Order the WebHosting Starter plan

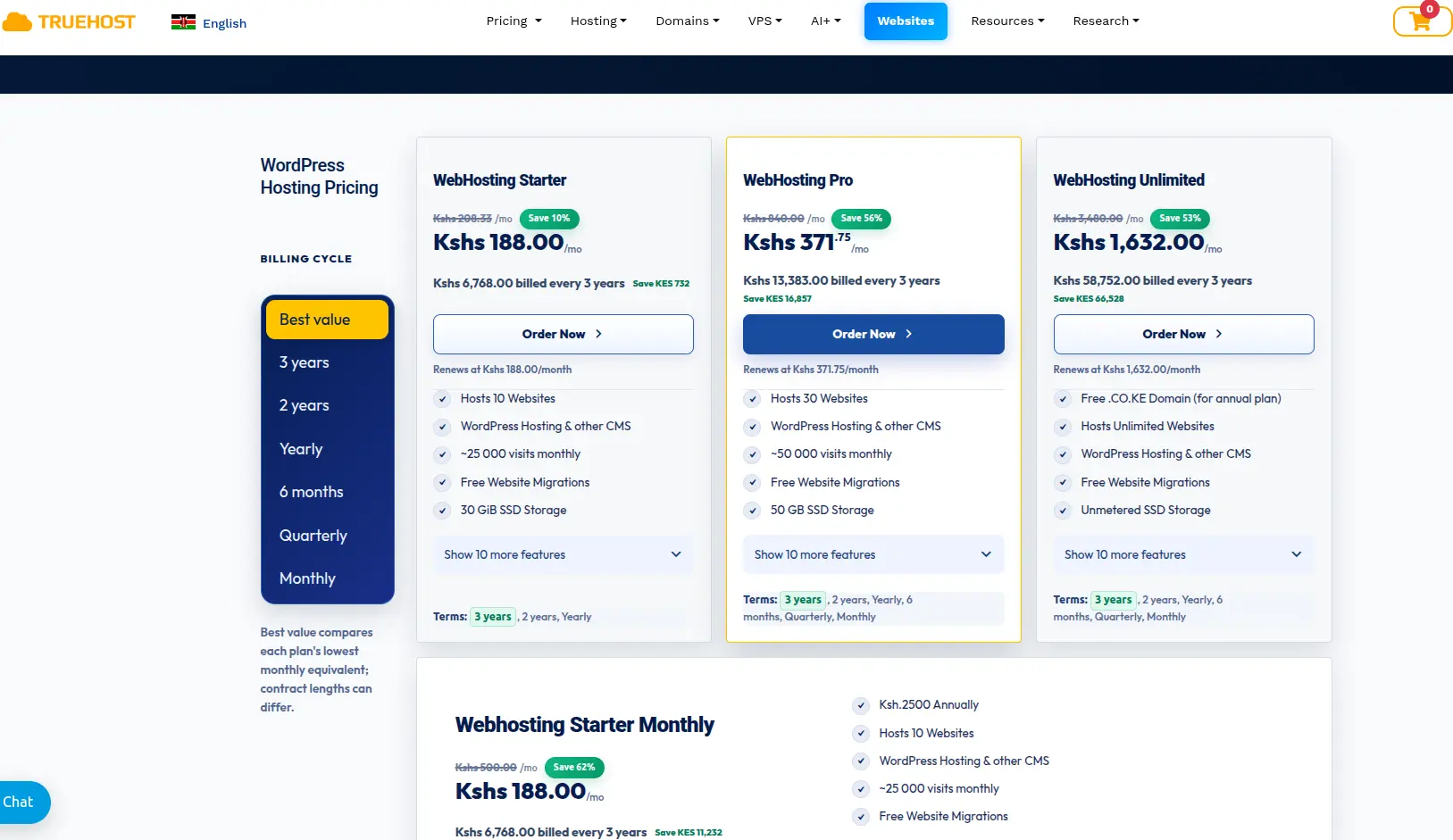pos(563,334)
